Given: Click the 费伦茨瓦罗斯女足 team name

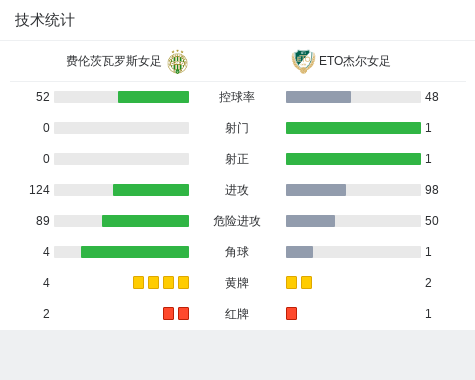Looking at the screenshot, I should [x=114, y=61].
